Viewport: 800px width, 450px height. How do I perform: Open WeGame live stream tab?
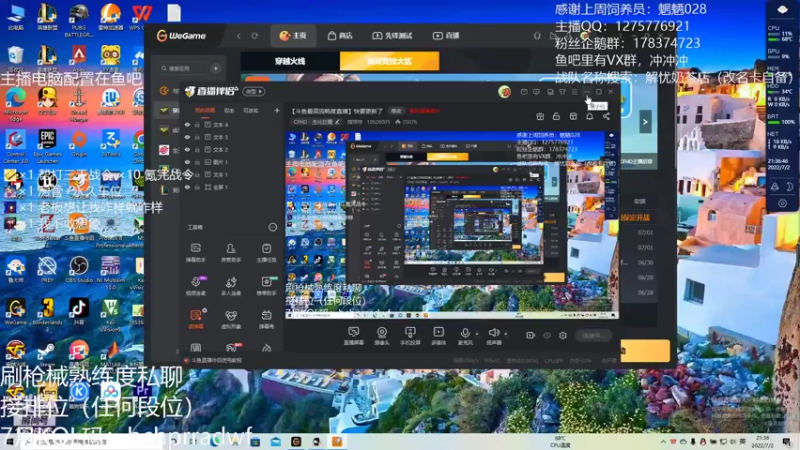coord(446,36)
